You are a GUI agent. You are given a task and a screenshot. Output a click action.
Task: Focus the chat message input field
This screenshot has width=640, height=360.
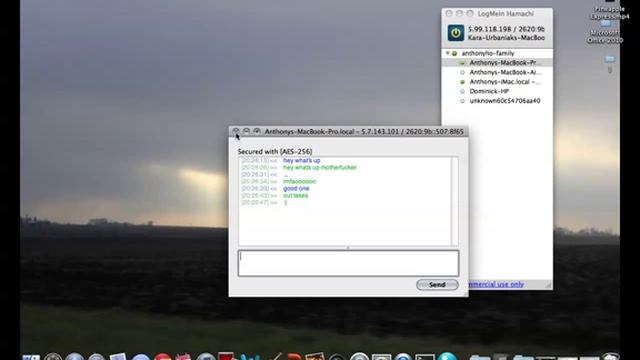point(348,263)
